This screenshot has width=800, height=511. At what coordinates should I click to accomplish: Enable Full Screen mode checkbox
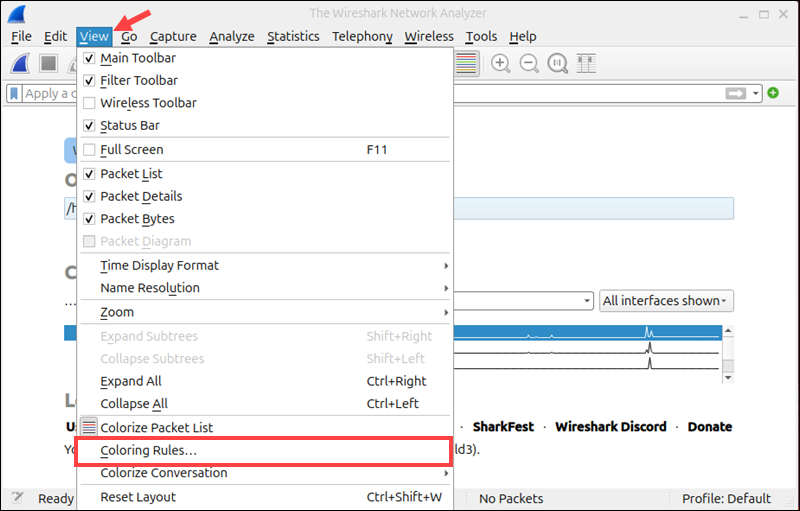tap(89, 149)
